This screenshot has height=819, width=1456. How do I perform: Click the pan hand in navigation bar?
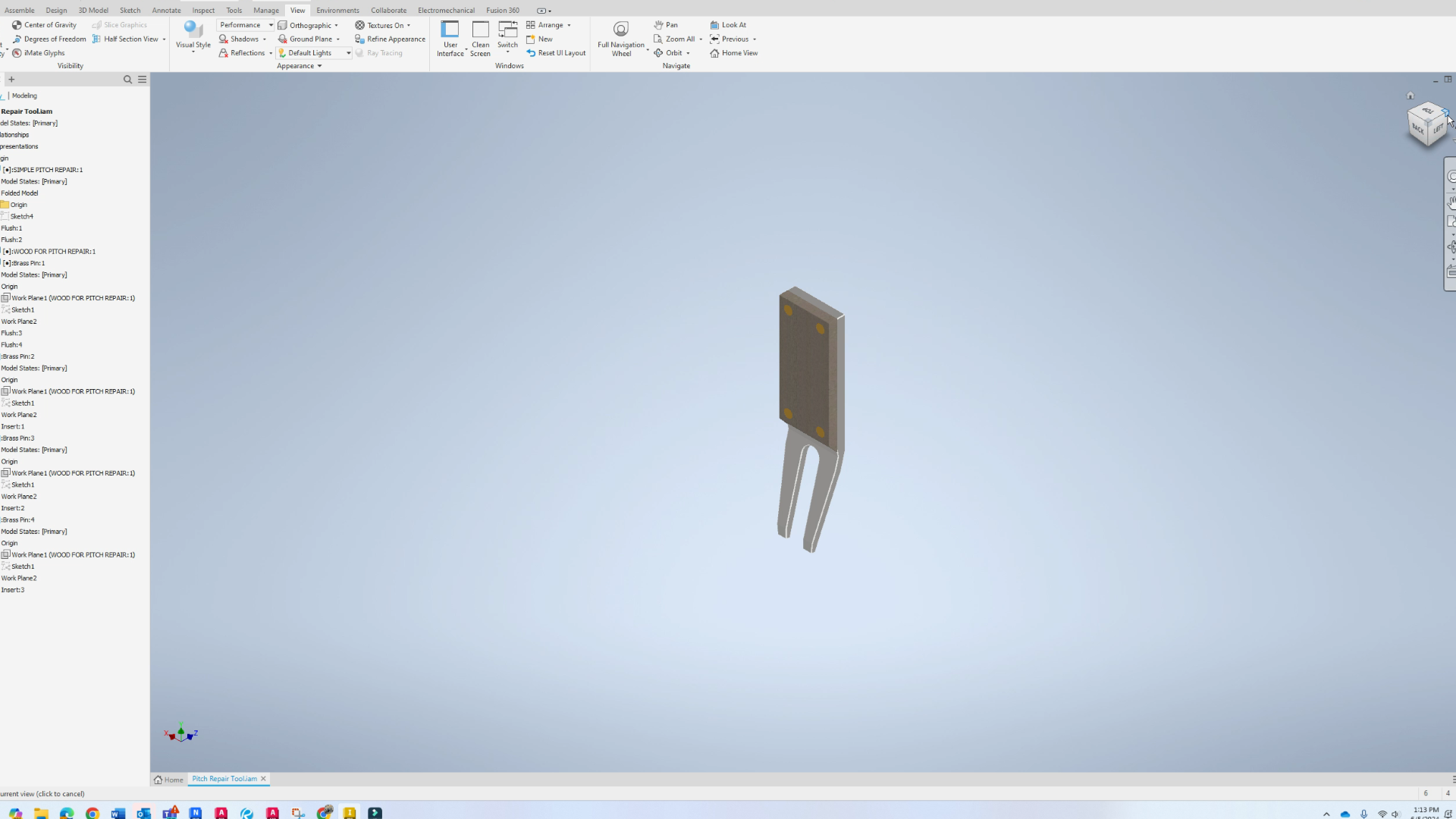pyautogui.click(x=1451, y=202)
